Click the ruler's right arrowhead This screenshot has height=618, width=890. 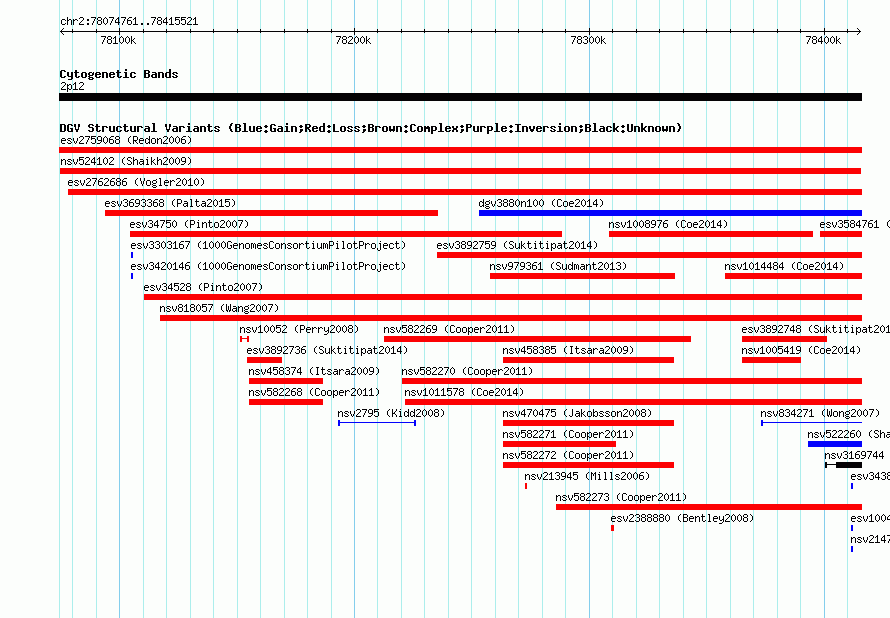tap(859, 32)
